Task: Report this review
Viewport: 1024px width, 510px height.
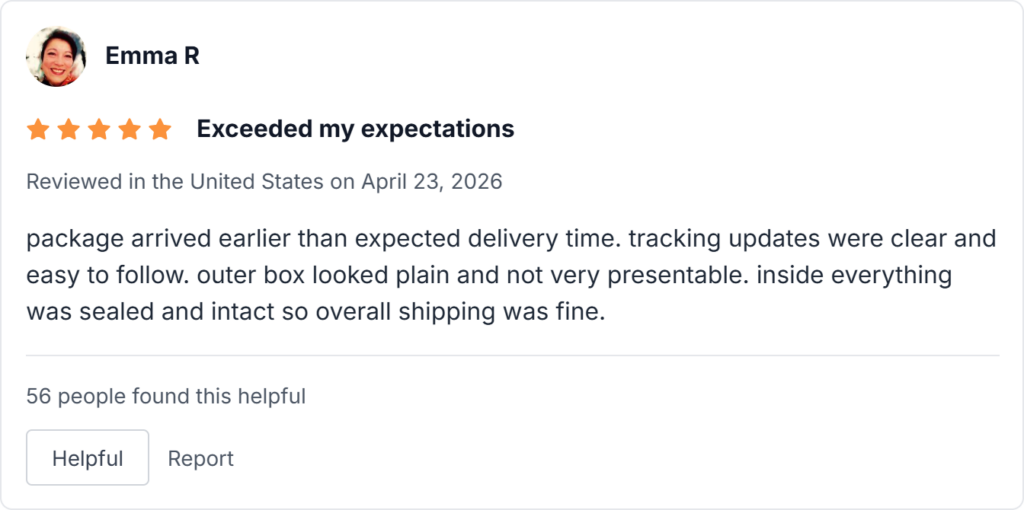Action: (x=200, y=458)
